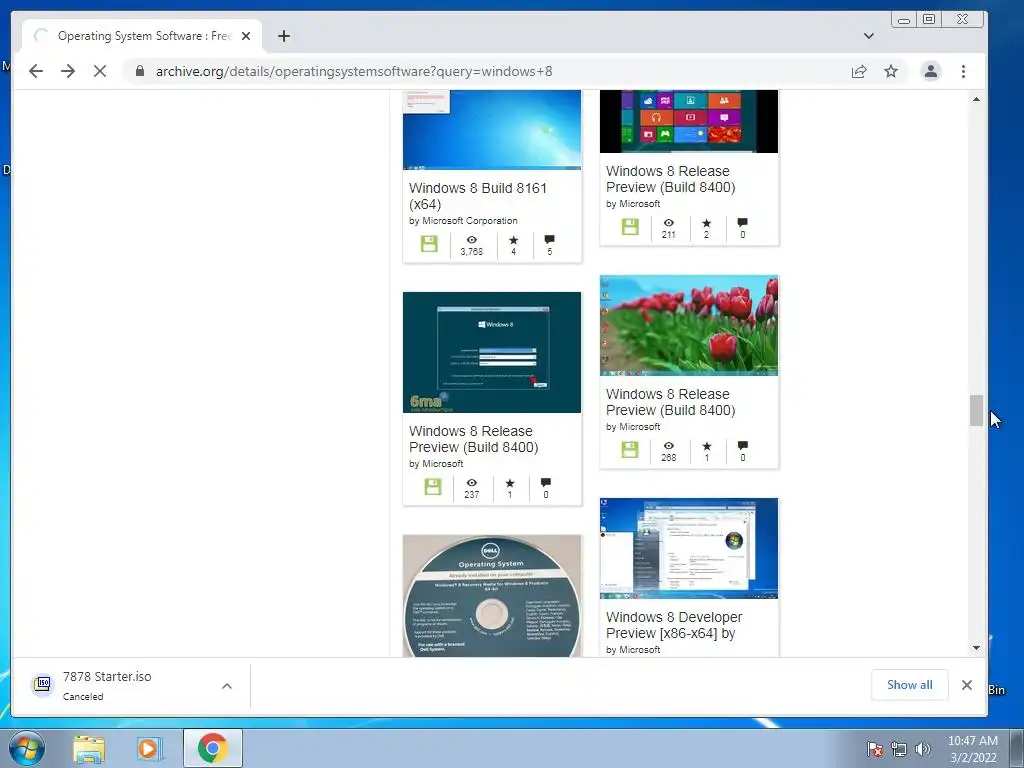Open volume speaker tray icon
The image size is (1024, 768).
coord(923,749)
